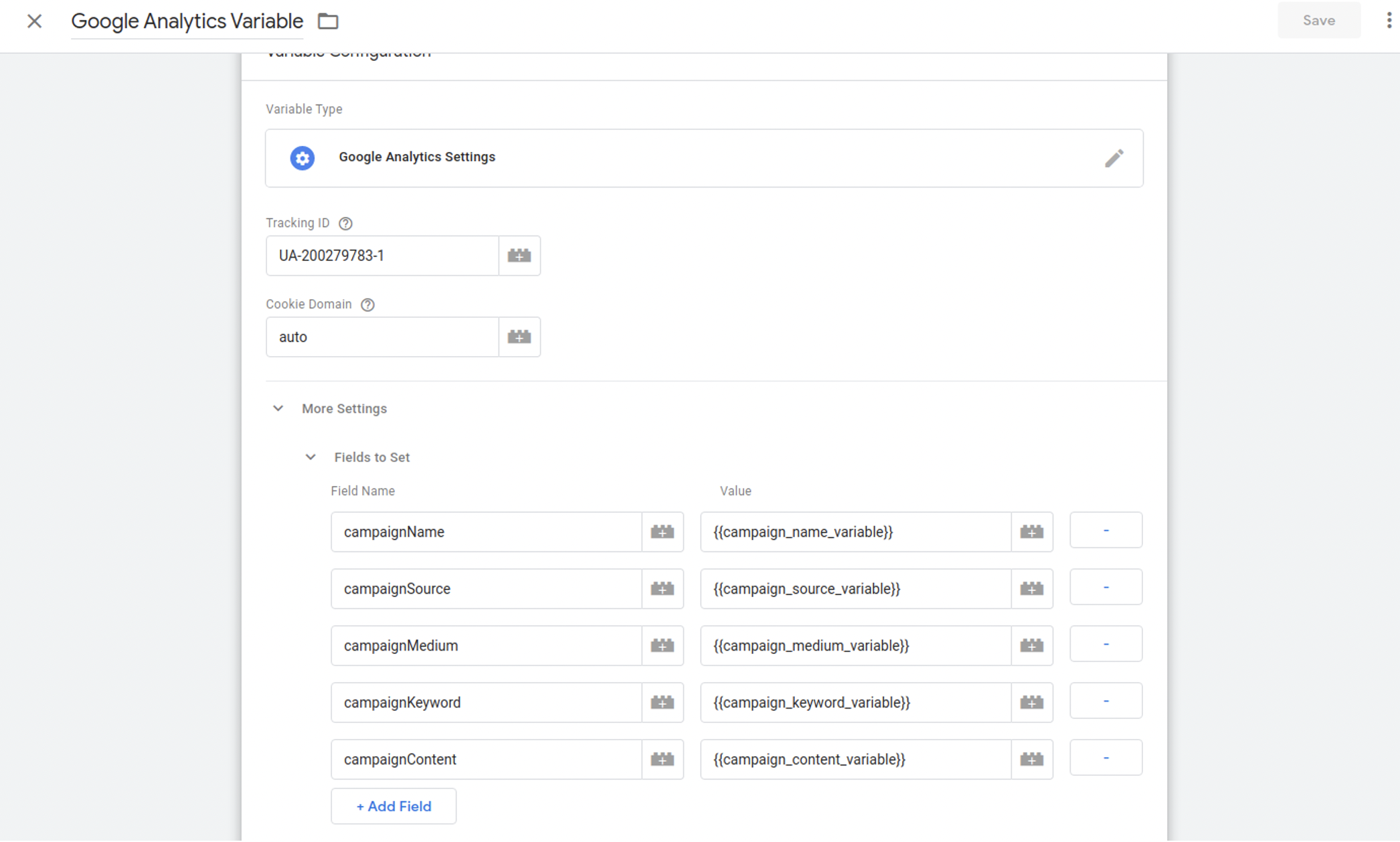Insert variable in campaignKeyword field name

tap(663, 703)
